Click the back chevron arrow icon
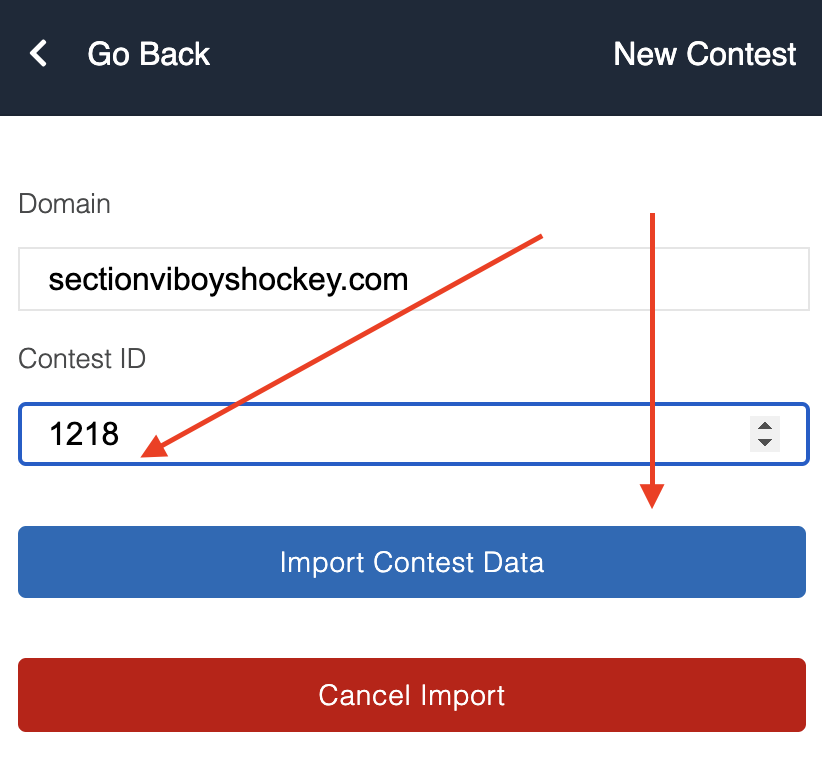Viewport: 822px width, 762px height. click(39, 54)
